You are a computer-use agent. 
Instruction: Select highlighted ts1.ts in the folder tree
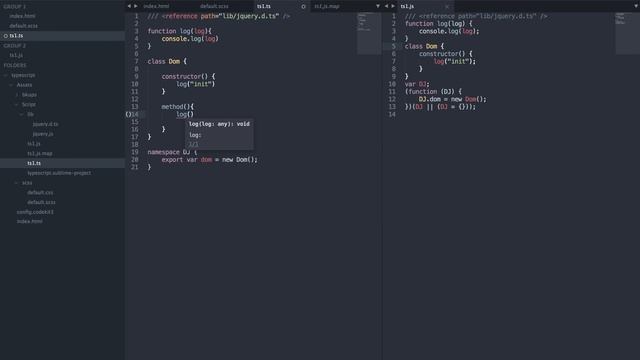(x=62, y=163)
